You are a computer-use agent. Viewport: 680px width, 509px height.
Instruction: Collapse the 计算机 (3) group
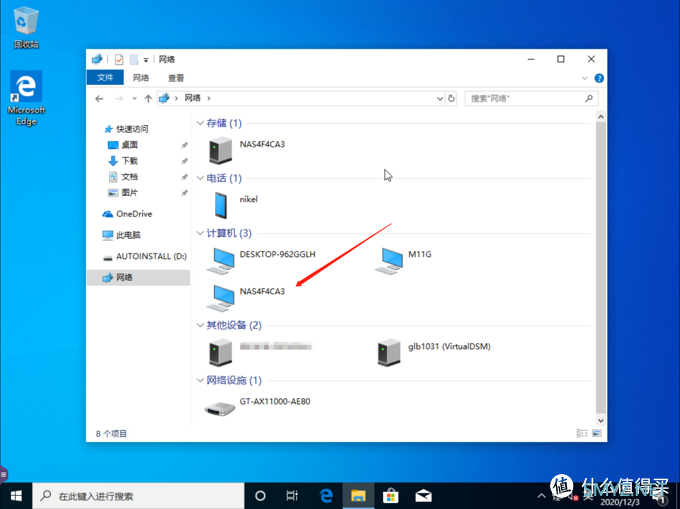click(x=200, y=233)
